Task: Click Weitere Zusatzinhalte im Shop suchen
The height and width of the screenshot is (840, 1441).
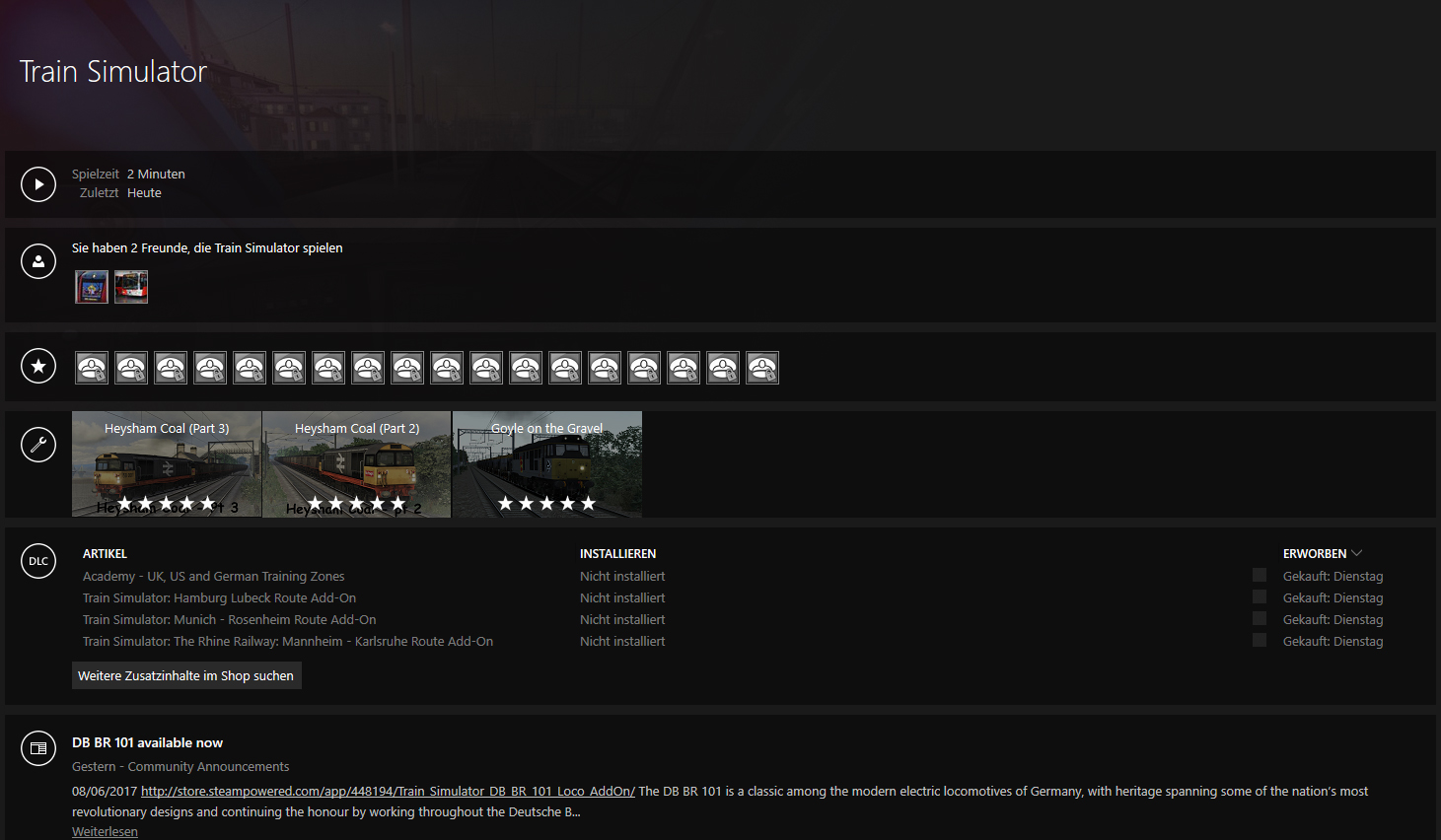Action: 186,675
